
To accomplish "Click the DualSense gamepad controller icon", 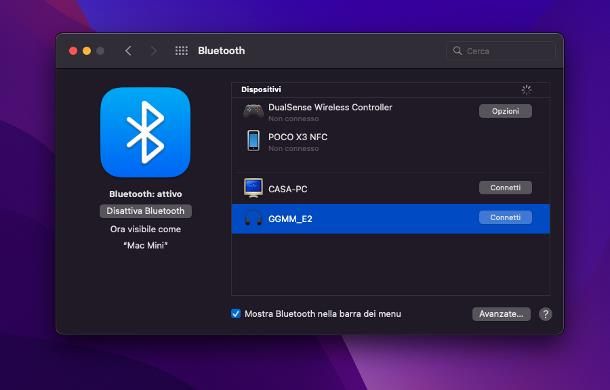I will coord(253,111).
